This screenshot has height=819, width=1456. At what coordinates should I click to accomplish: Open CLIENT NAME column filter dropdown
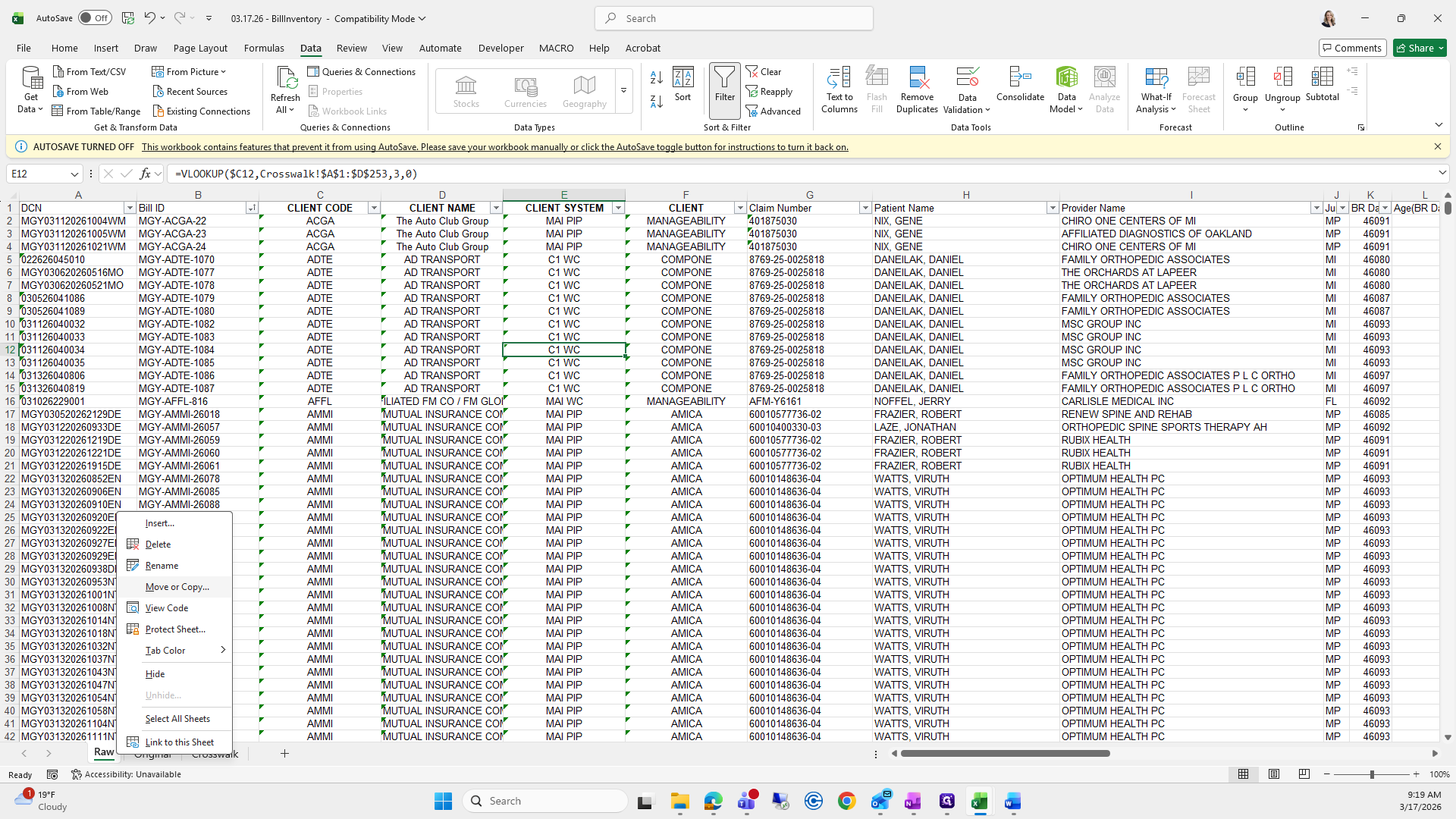click(496, 208)
